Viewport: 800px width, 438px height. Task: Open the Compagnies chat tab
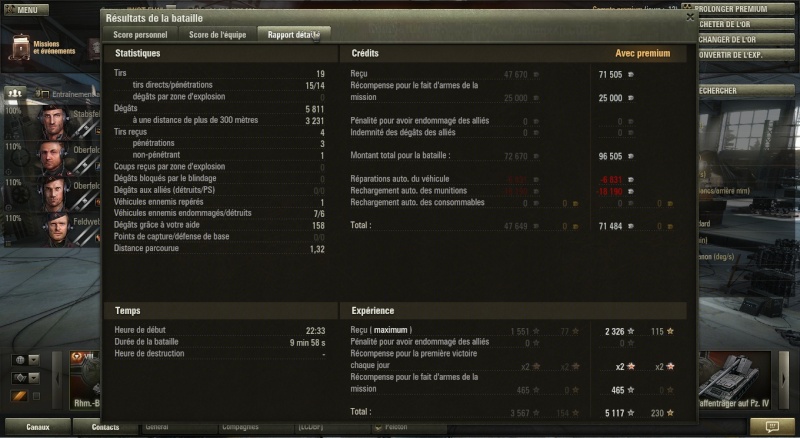[256, 427]
